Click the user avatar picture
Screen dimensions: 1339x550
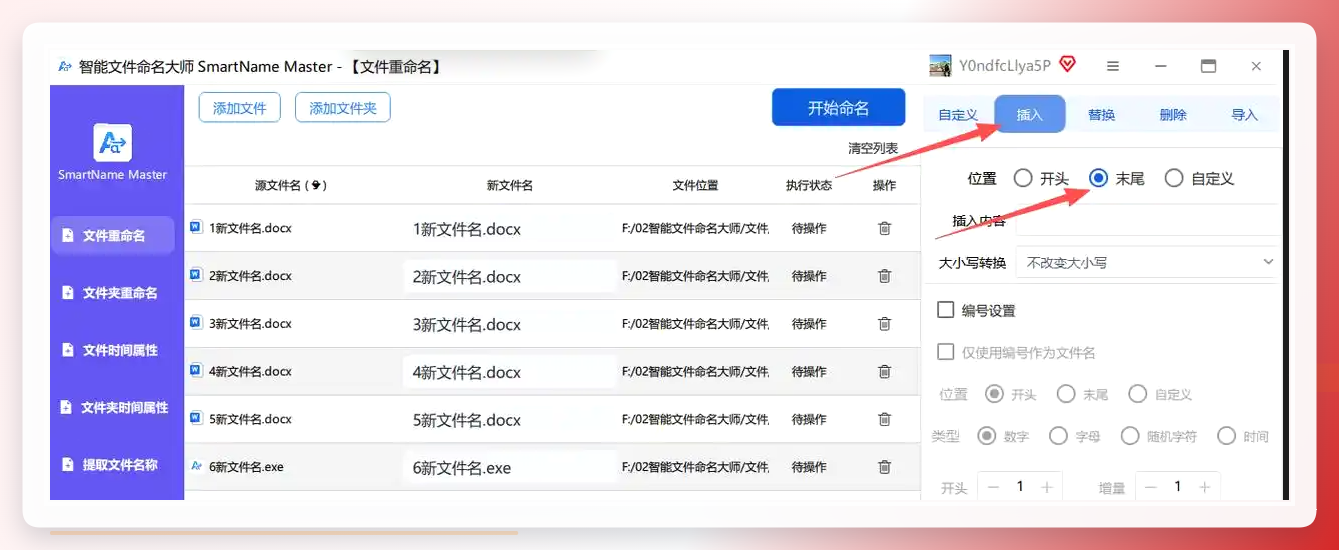pos(940,66)
